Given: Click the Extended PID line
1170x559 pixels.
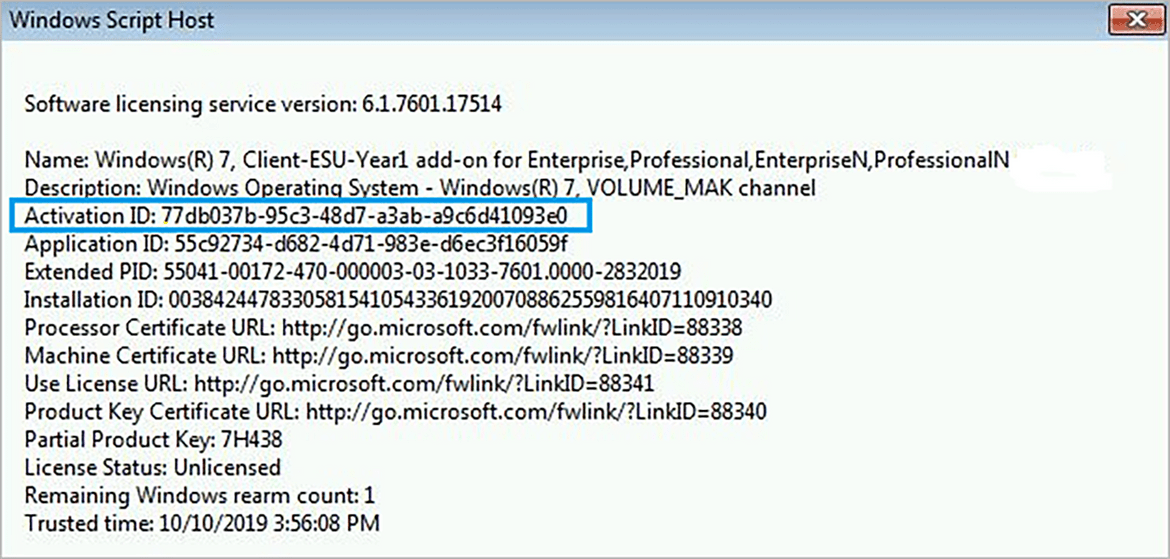Looking at the screenshot, I should [352, 272].
